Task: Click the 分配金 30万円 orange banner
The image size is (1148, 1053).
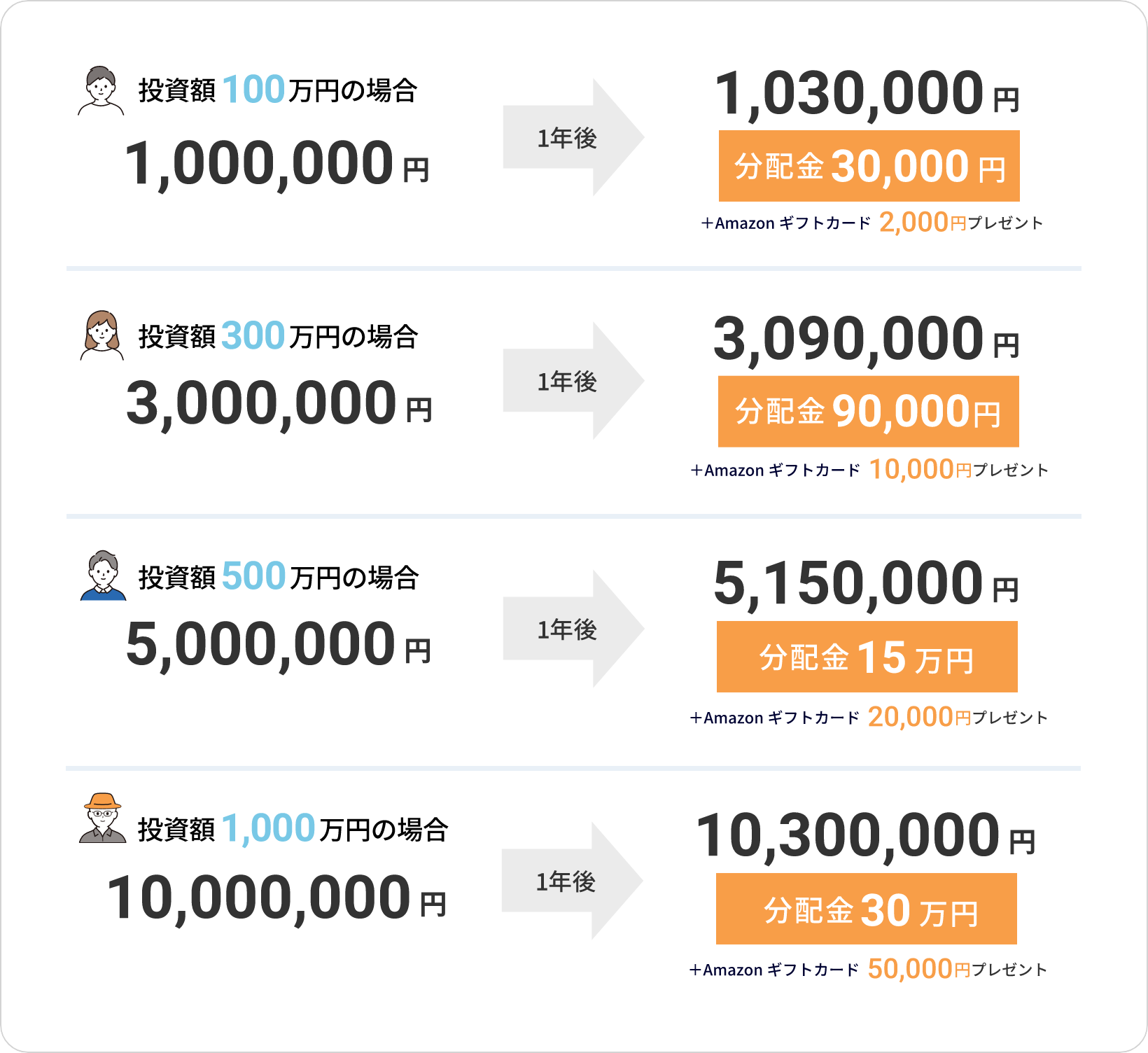Action: (x=866, y=909)
